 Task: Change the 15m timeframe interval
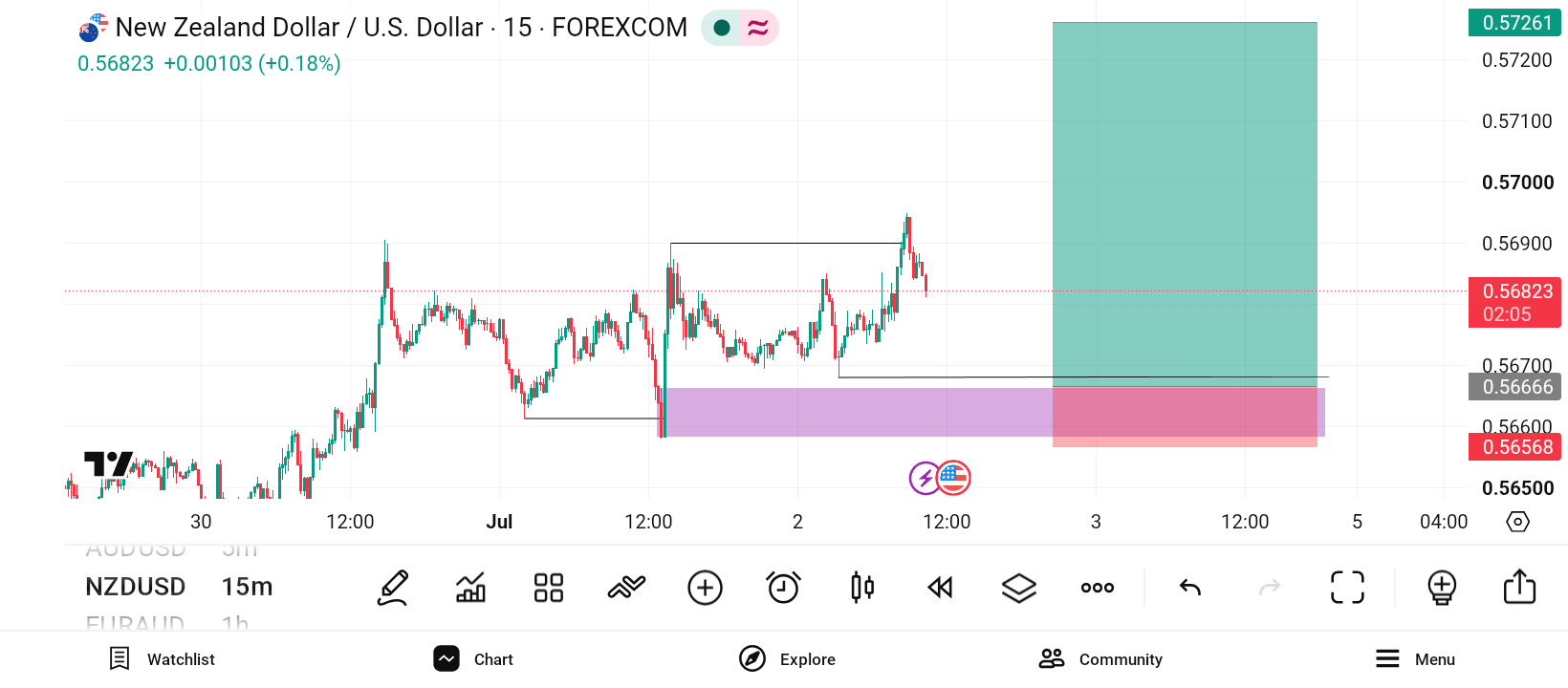248,587
